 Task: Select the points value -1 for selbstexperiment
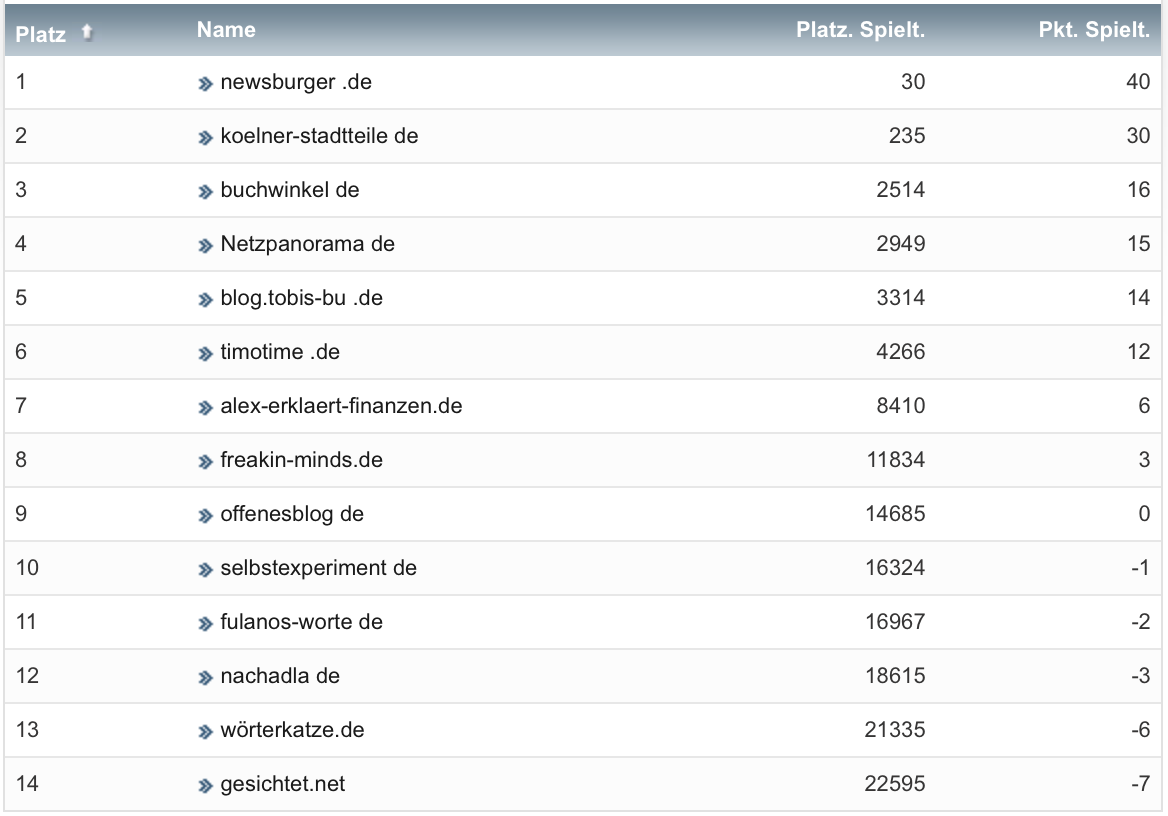(1140, 568)
